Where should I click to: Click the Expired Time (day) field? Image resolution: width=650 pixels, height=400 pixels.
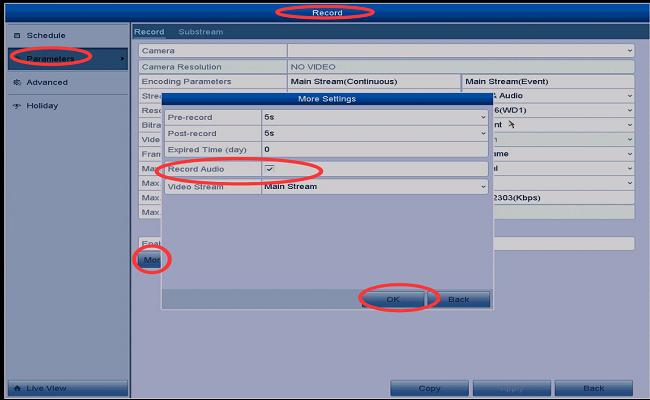coord(375,150)
